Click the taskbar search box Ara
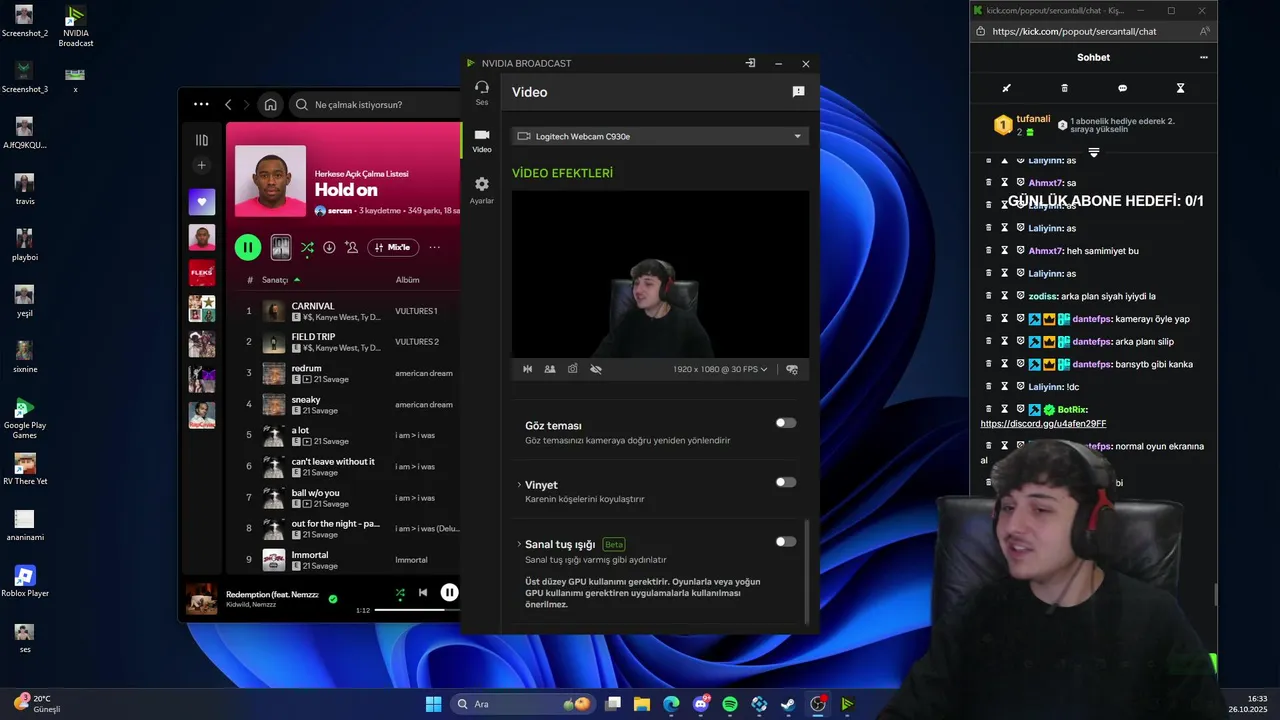The height and width of the screenshot is (720, 1280). (522, 704)
